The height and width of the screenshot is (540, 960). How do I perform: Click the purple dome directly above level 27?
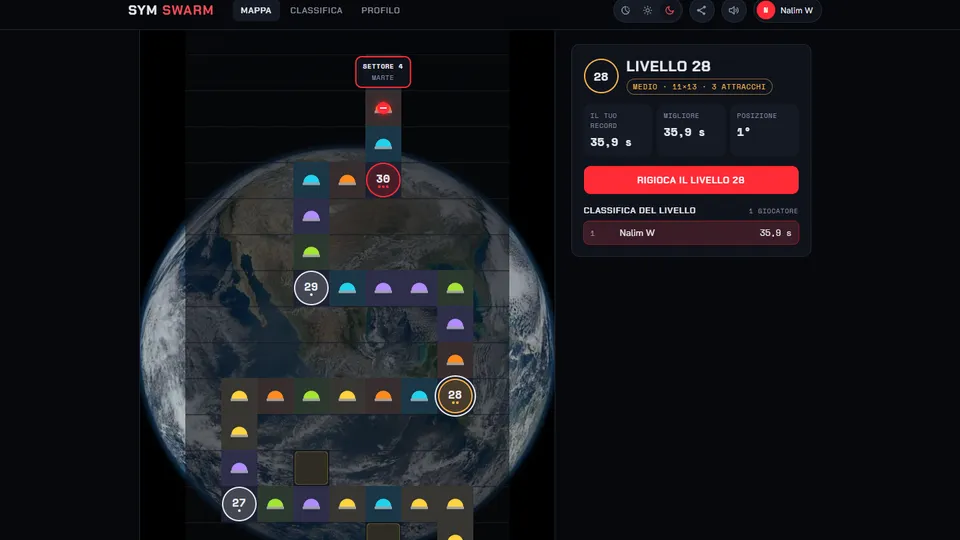tap(239, 468)
